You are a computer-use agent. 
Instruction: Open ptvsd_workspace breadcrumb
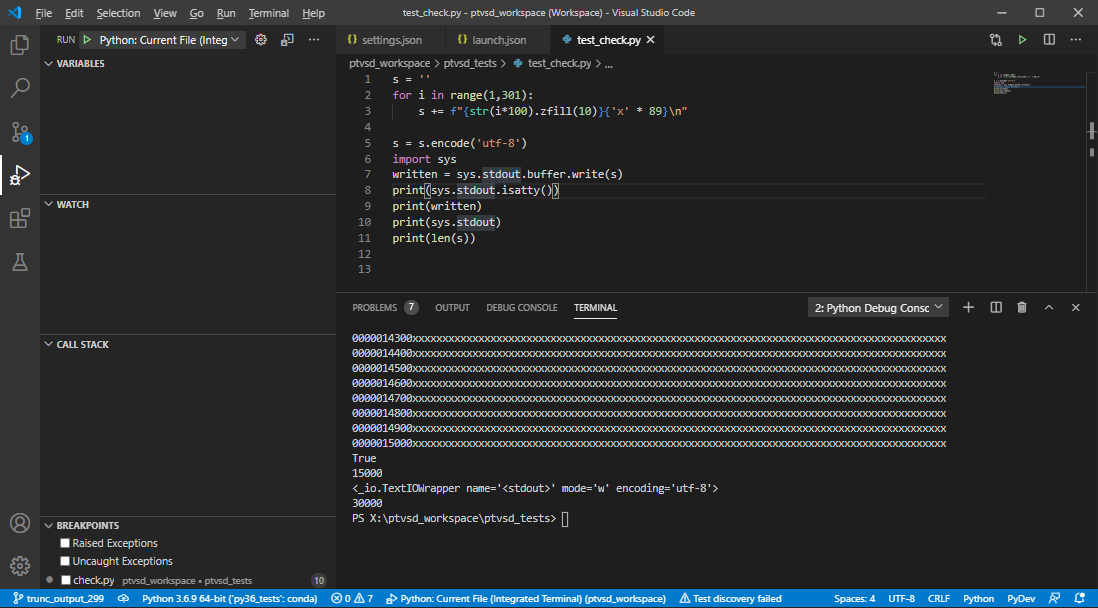click(389, 64)
